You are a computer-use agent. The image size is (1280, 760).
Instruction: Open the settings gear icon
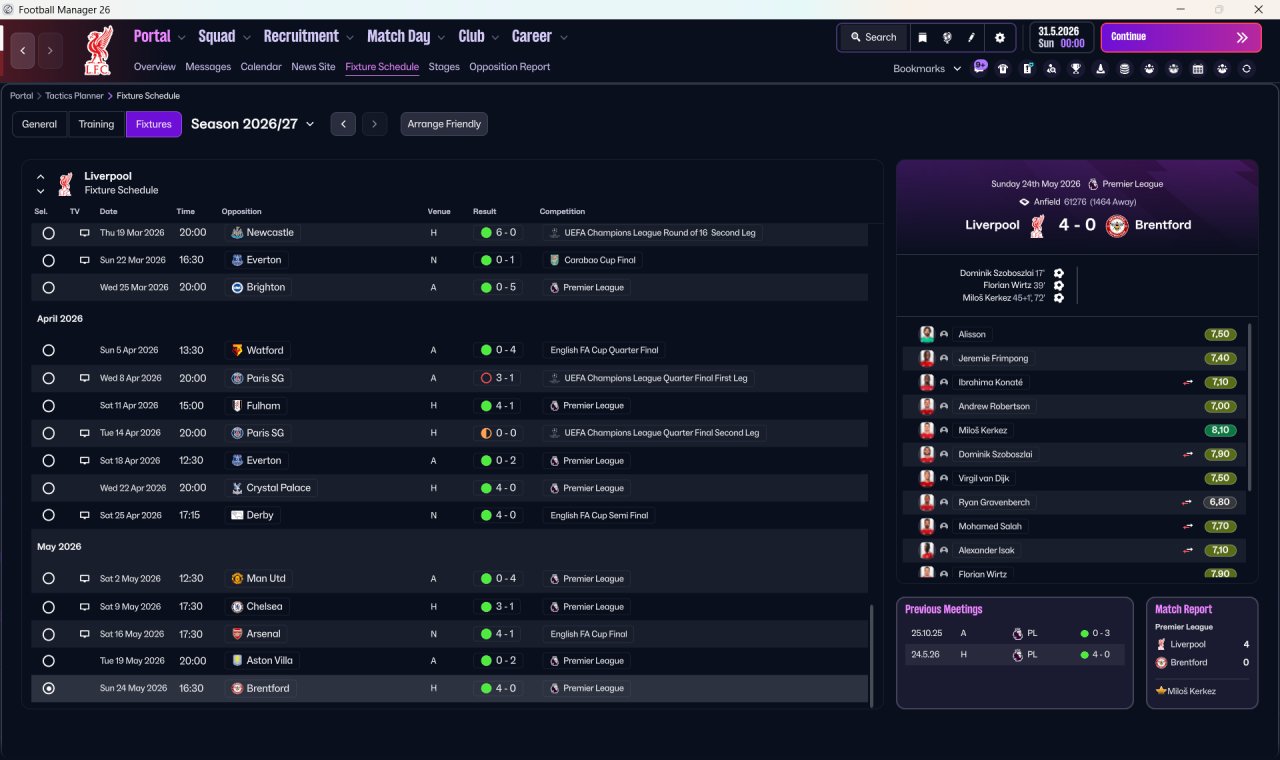click(x=999, y=37)
